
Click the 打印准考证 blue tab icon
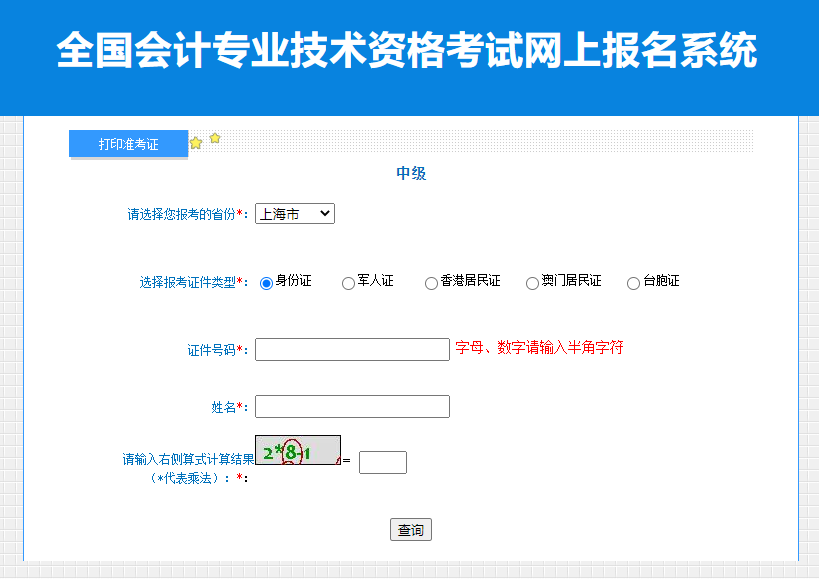tap(128, 144)
